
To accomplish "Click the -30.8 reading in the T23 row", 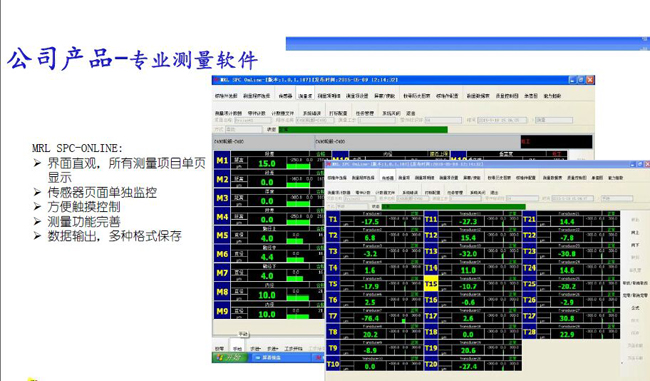I will point(567,254).
